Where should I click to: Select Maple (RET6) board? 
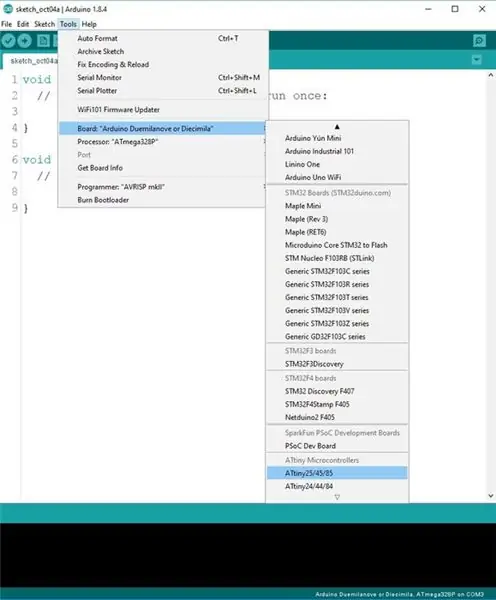tap(337, 232)
